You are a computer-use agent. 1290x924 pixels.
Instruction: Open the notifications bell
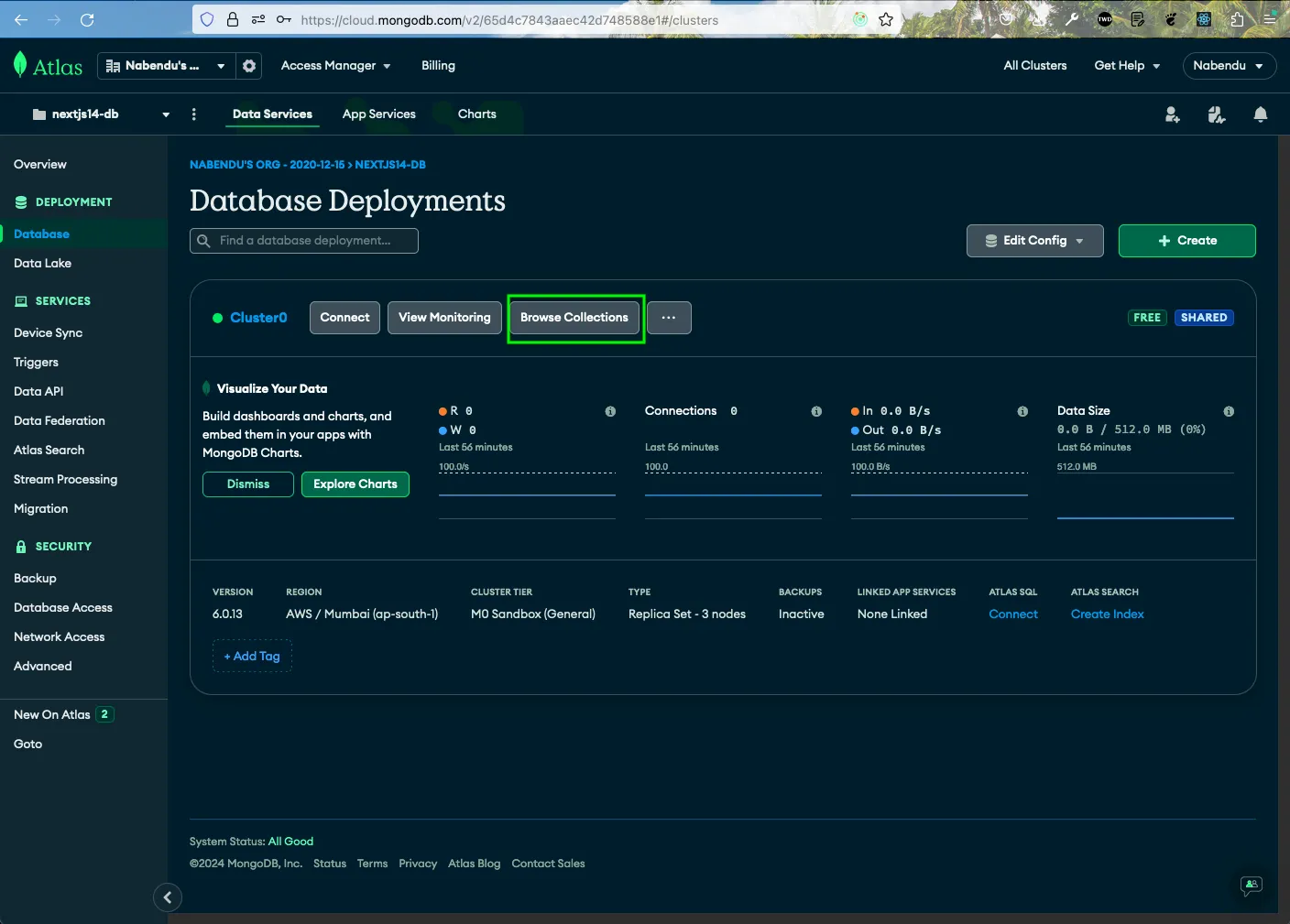tap(1261, 114)
